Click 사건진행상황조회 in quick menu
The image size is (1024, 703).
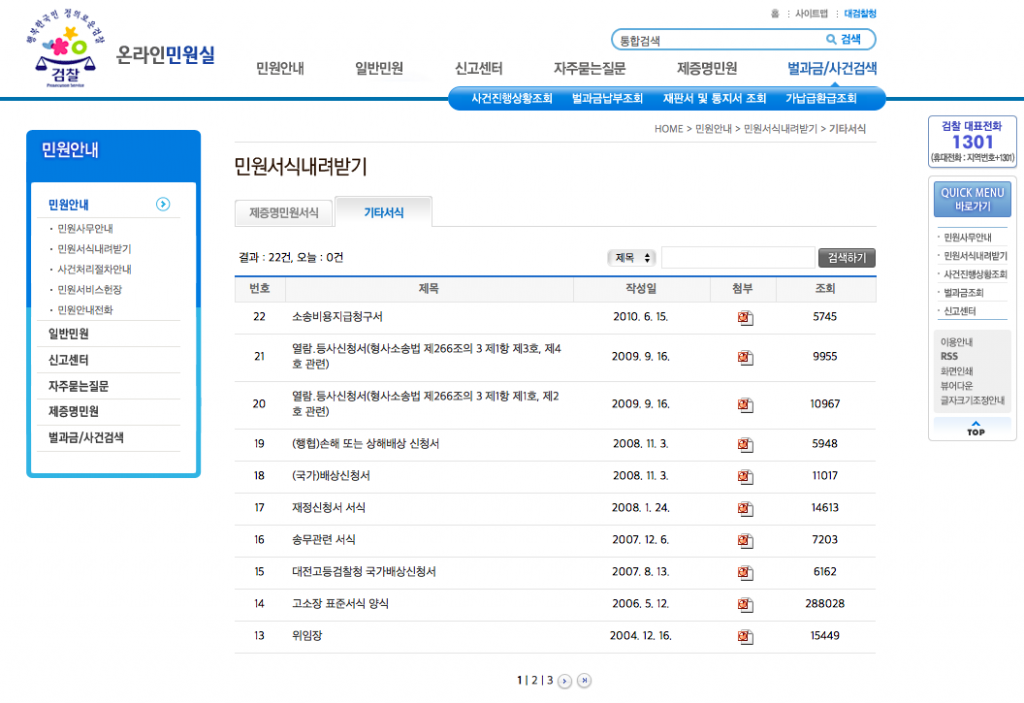(x=975, y=274)
